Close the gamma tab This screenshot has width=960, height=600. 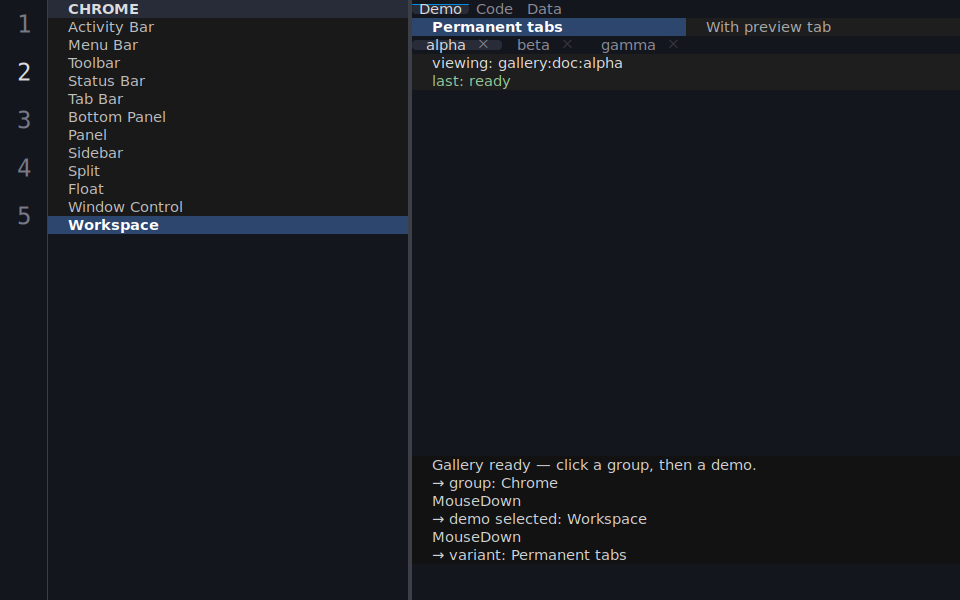click(x=673, y=45)
